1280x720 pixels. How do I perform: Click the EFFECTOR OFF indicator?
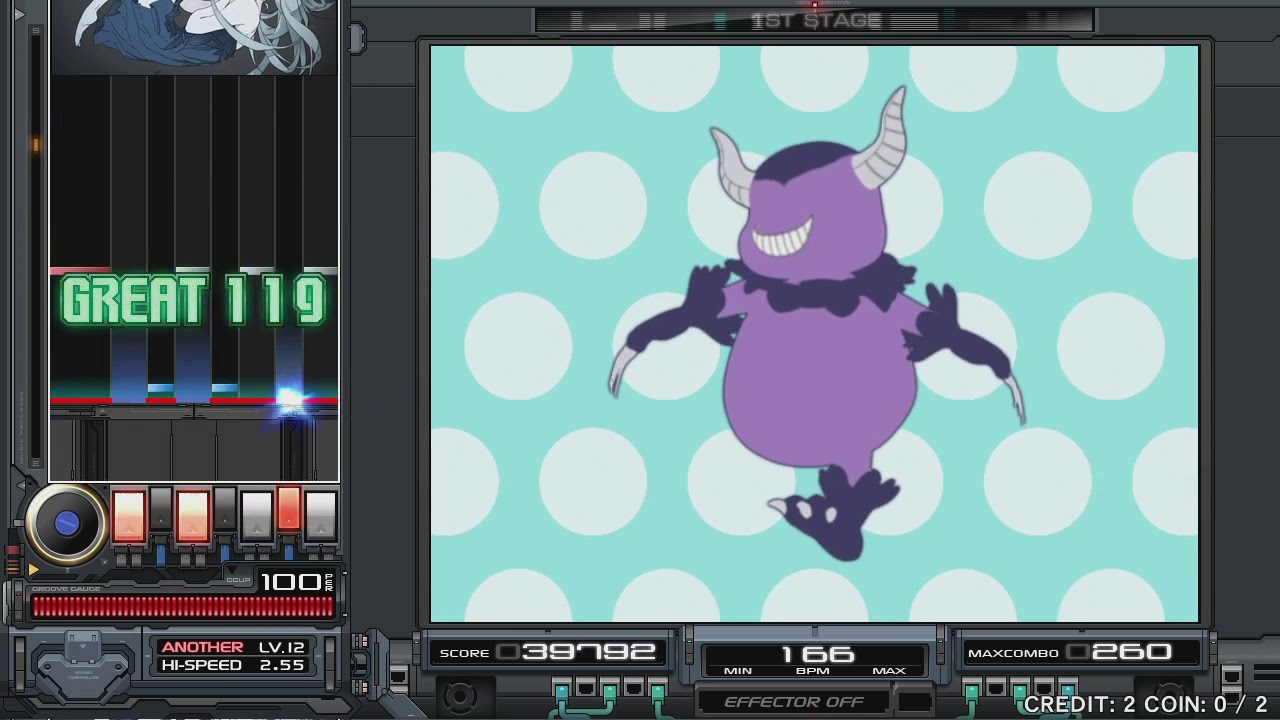(793, 702)
